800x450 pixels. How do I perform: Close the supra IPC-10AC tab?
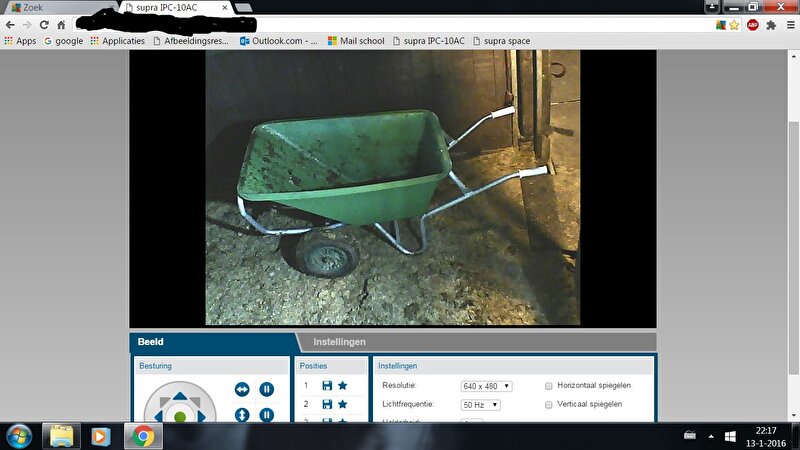224,8
